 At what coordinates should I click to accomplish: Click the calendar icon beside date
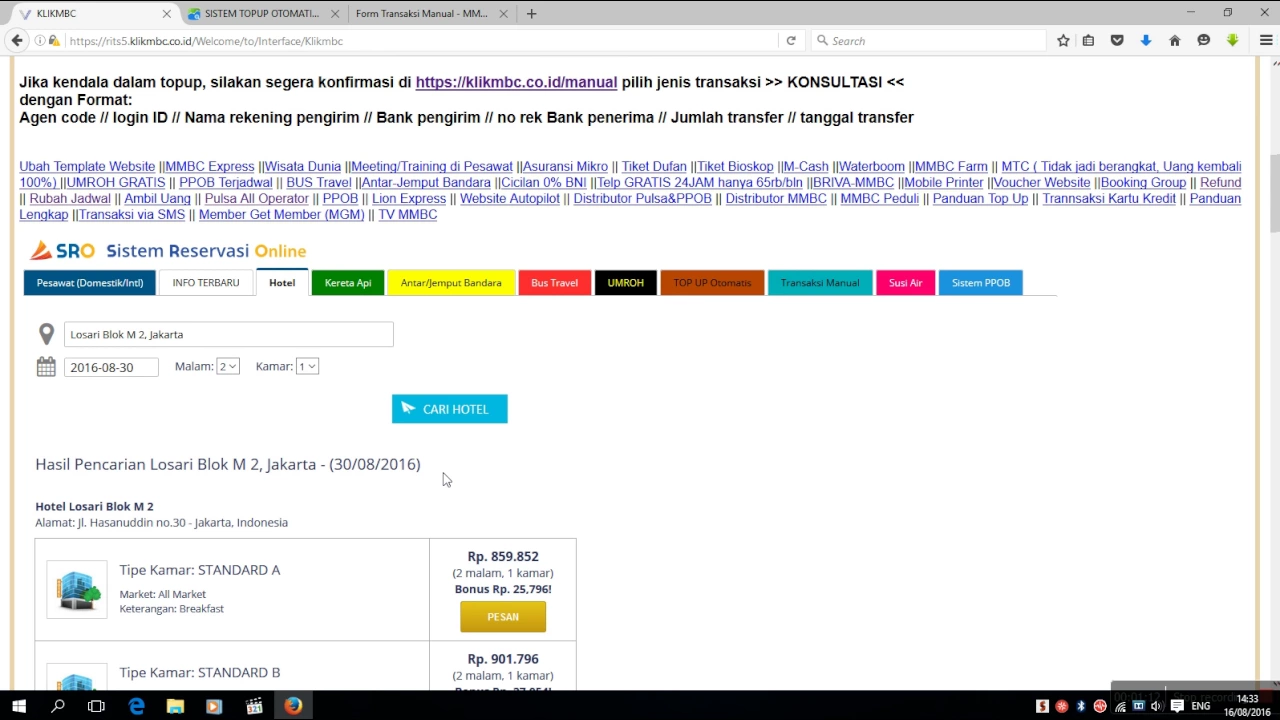tap(46, 367)
